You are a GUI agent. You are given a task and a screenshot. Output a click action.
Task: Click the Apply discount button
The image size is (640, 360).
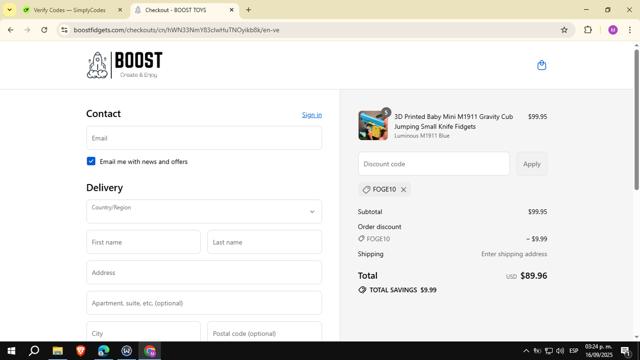tap(531, 164)
